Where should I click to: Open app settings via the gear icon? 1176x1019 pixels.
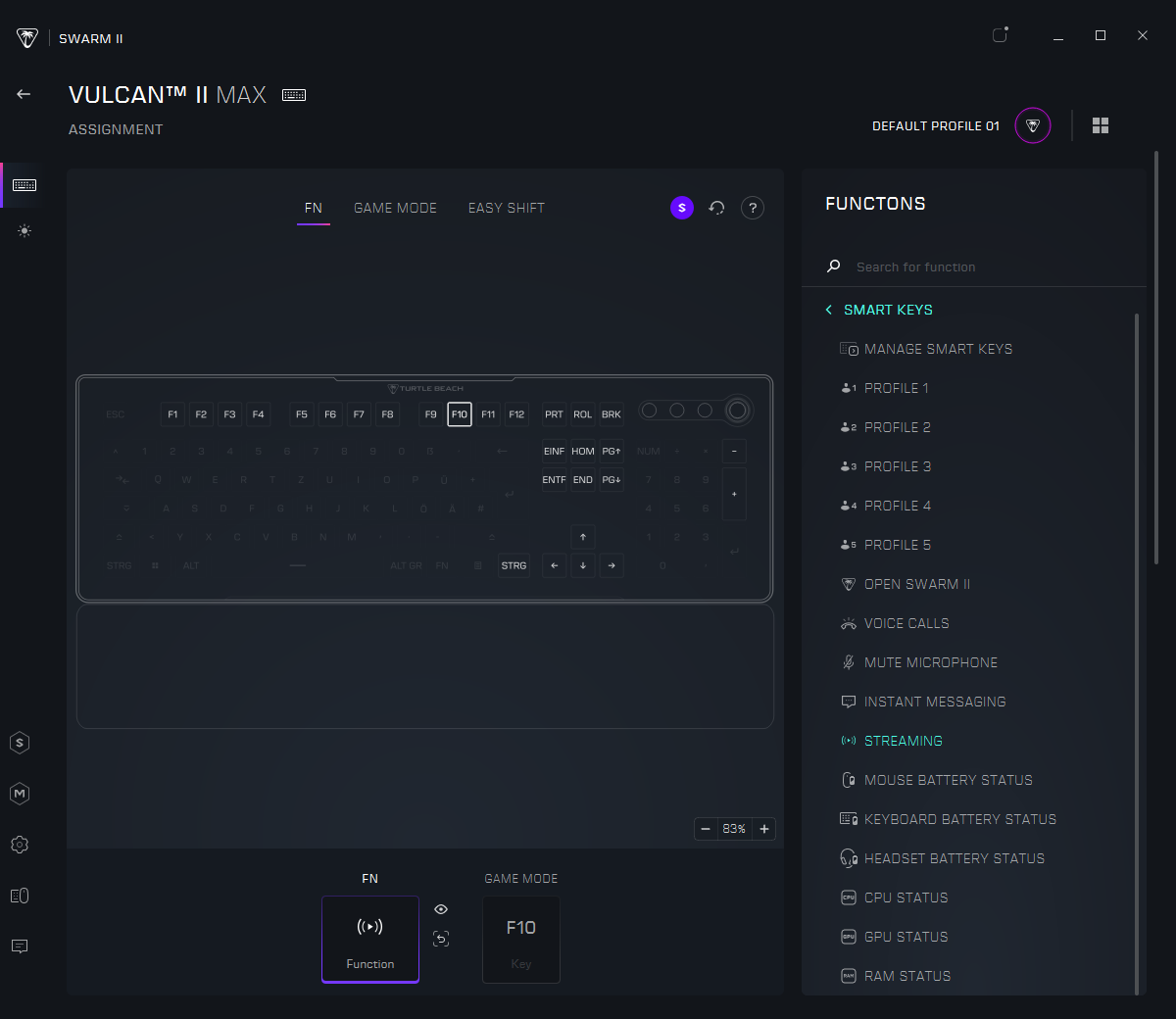(x=20, y=844)
